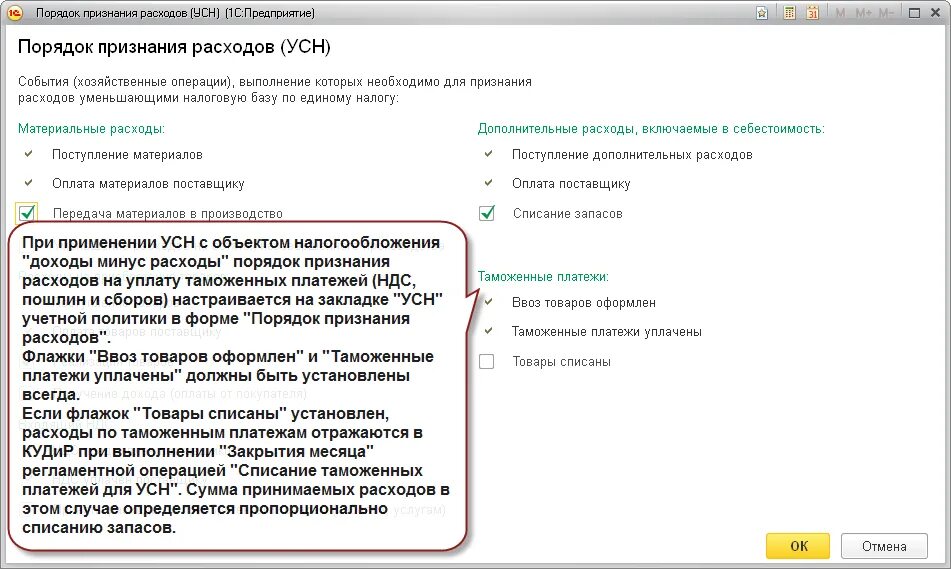The height and width of the screenshot is (569, 951).
Task: Click the M memory button in title bar
Action: tap(840, 13)
